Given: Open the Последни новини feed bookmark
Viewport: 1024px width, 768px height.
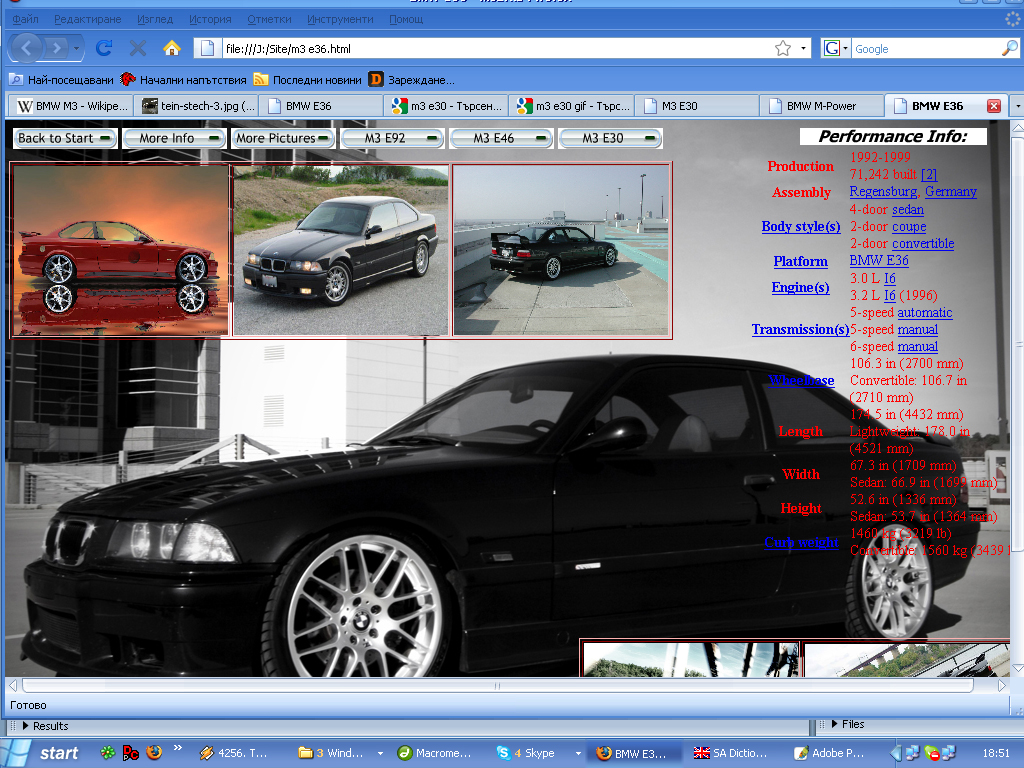Looking at the screenshot, I should point(308,80).
